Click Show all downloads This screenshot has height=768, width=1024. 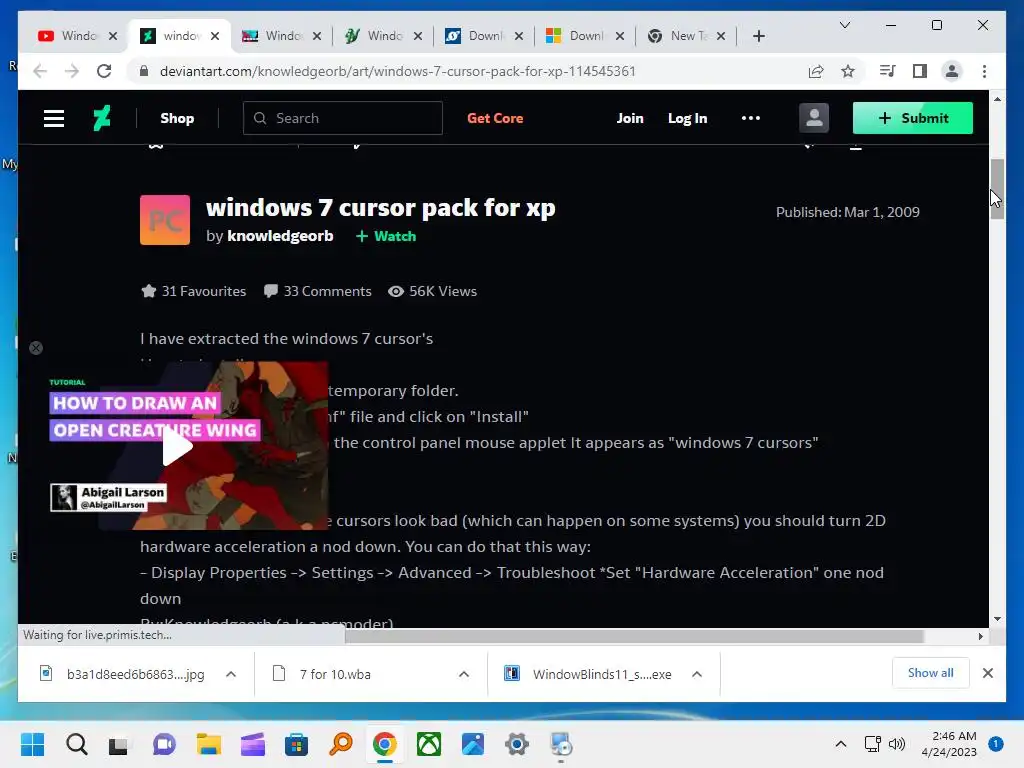(x=930, y=673)
